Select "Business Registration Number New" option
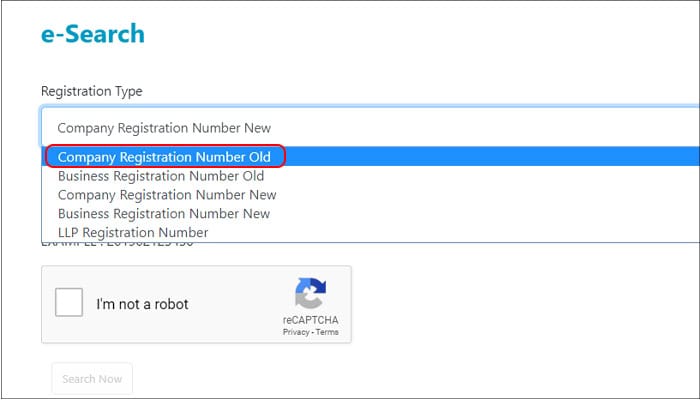The width and height of the screenshot is (700, 400). pyautogui.click(x=164, y=214)
